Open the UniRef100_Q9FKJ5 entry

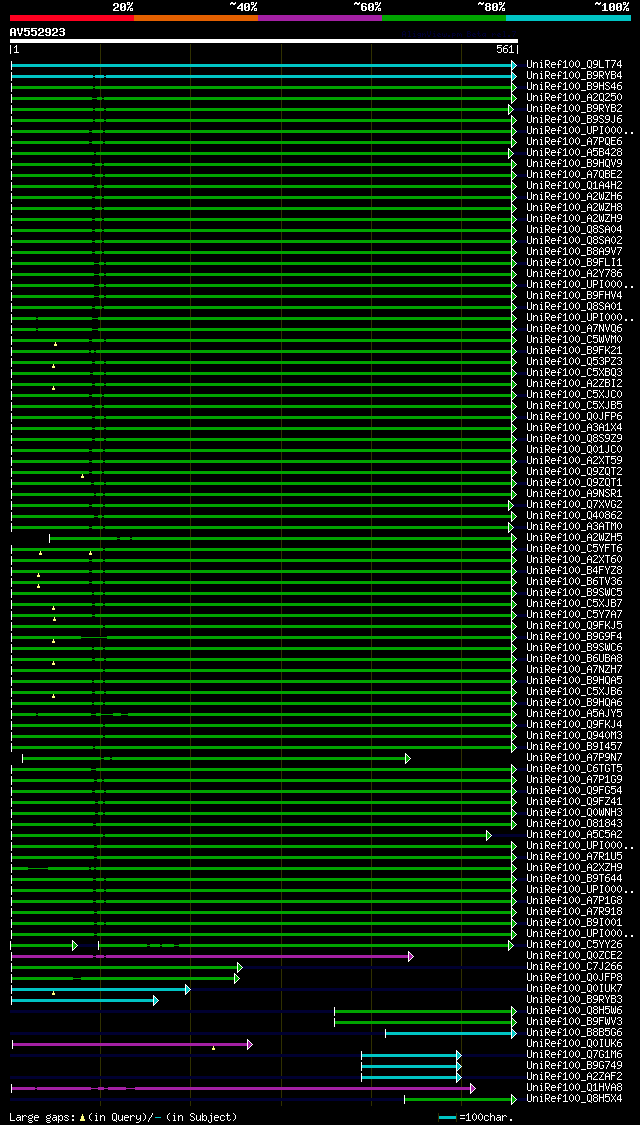574,626
